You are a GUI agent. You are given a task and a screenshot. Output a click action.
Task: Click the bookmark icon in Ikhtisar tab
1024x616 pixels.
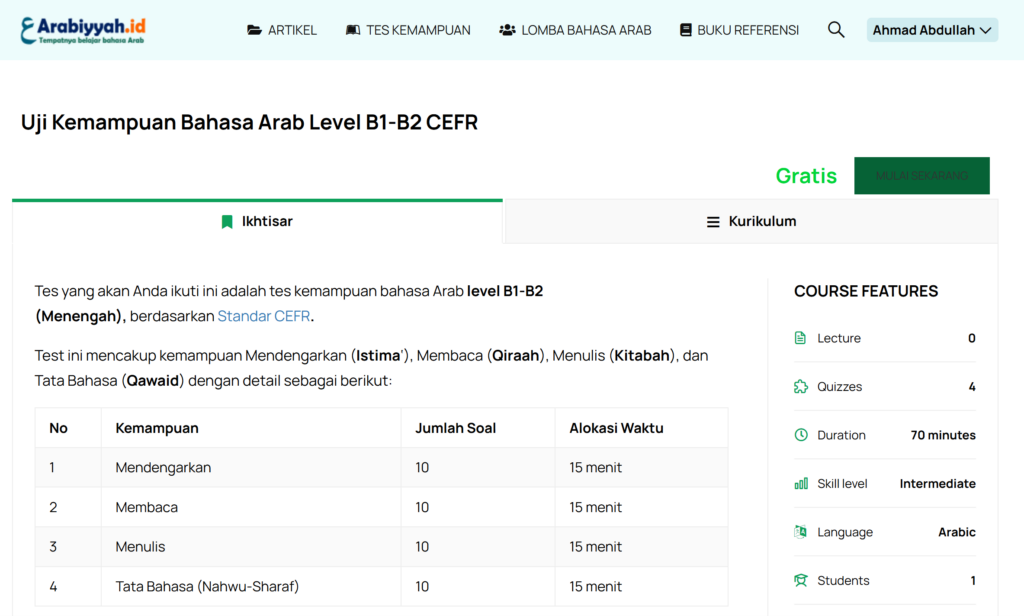coord(227,222)
